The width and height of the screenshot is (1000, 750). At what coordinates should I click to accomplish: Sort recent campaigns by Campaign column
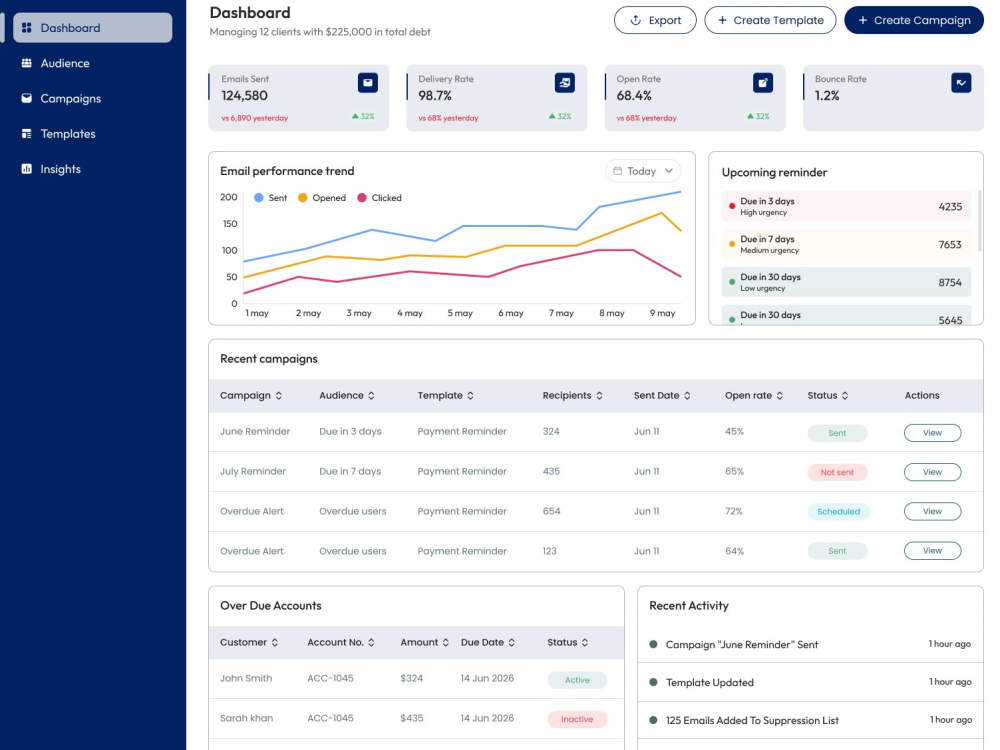coord(279,395)
